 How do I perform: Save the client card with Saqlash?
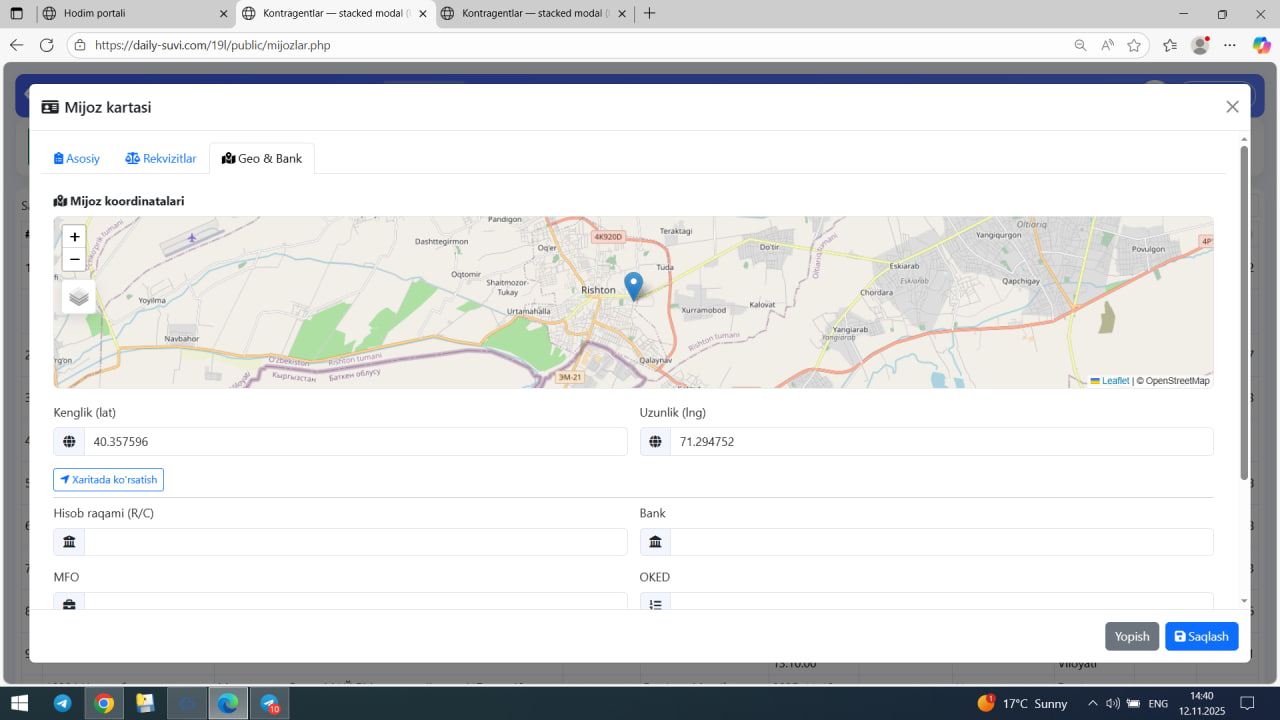[1201, 636]
